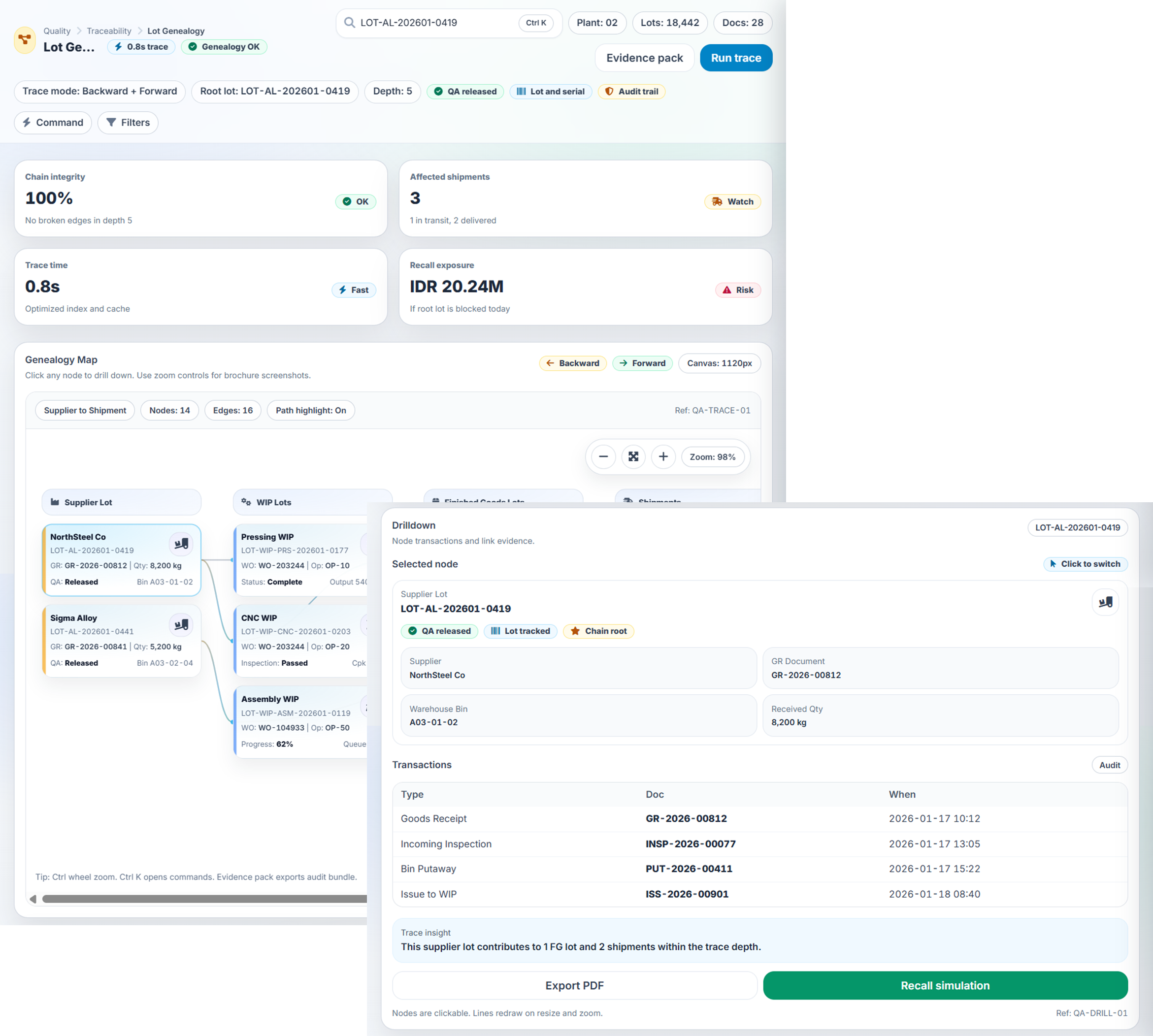Click the scrollbar left arrow in map
The height and width of the screenshot is (1036, 1153).
tap(33, 899)
